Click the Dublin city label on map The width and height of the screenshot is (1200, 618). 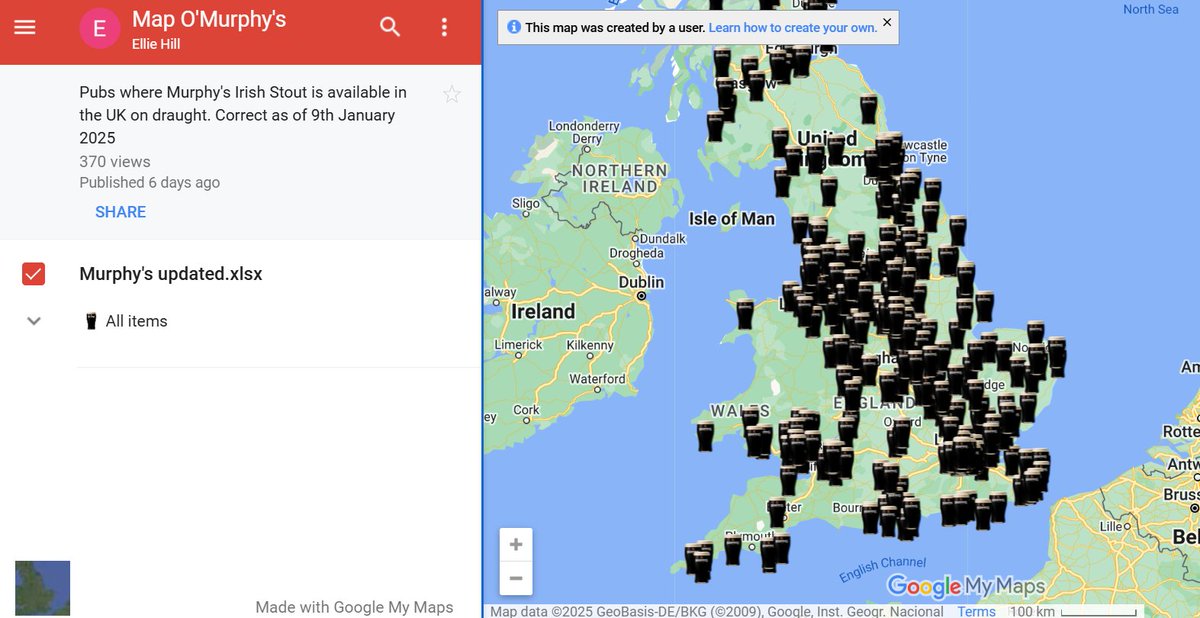click(641, 282)
